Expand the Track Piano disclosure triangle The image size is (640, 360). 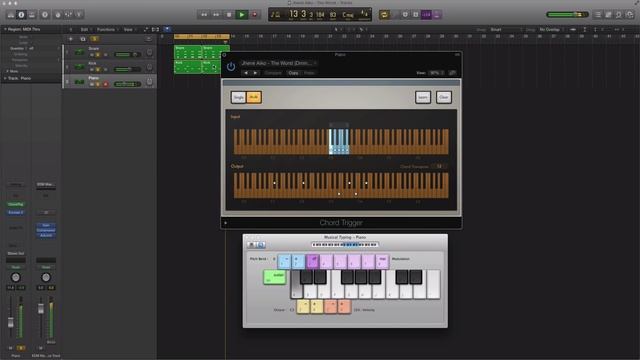click(x=5, y=78)
